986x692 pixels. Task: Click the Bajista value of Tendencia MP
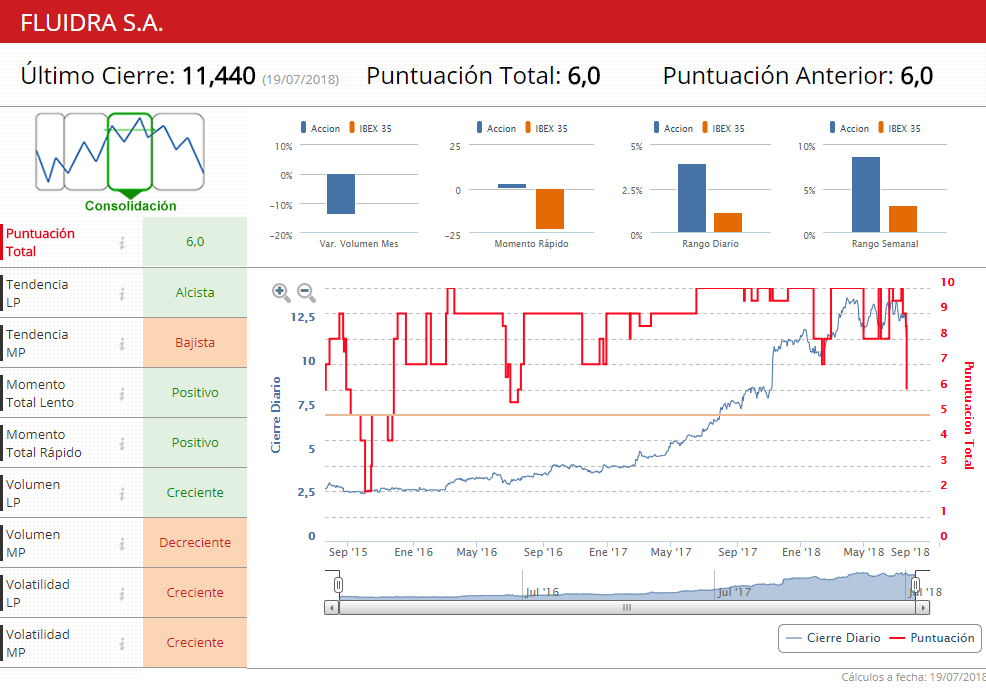point(195,343)
